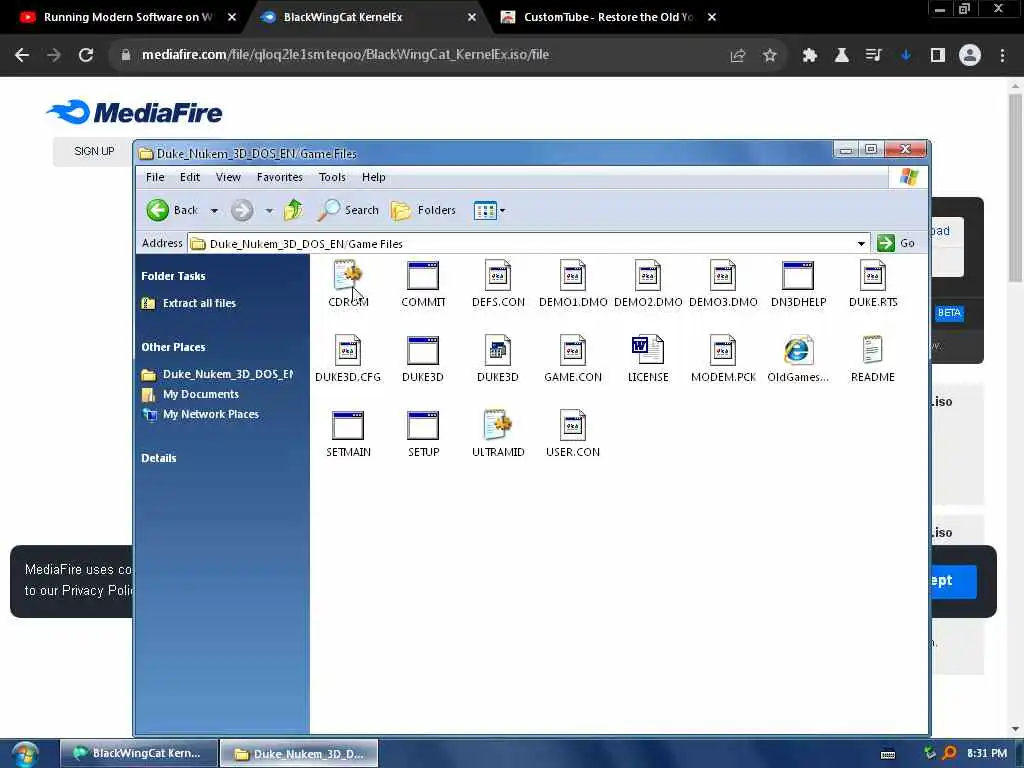Open the Views dropdown button

click(490, 210)
